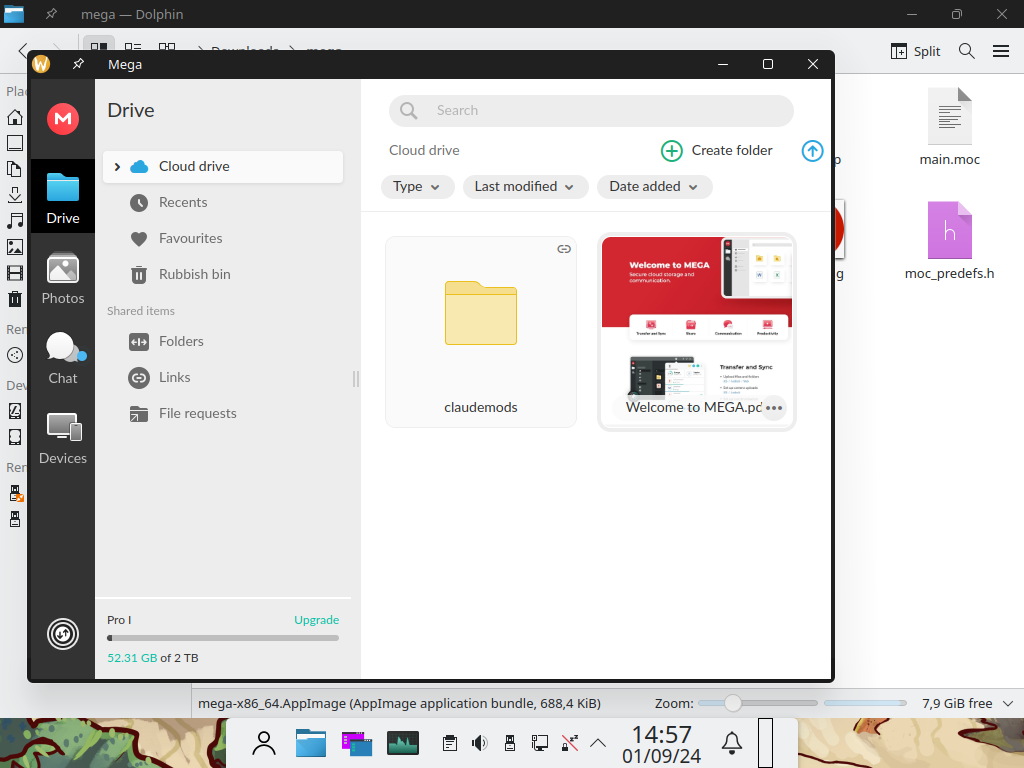Click the volume tray icon
This screenshot has height=768, width=1024.
point(480,743)
